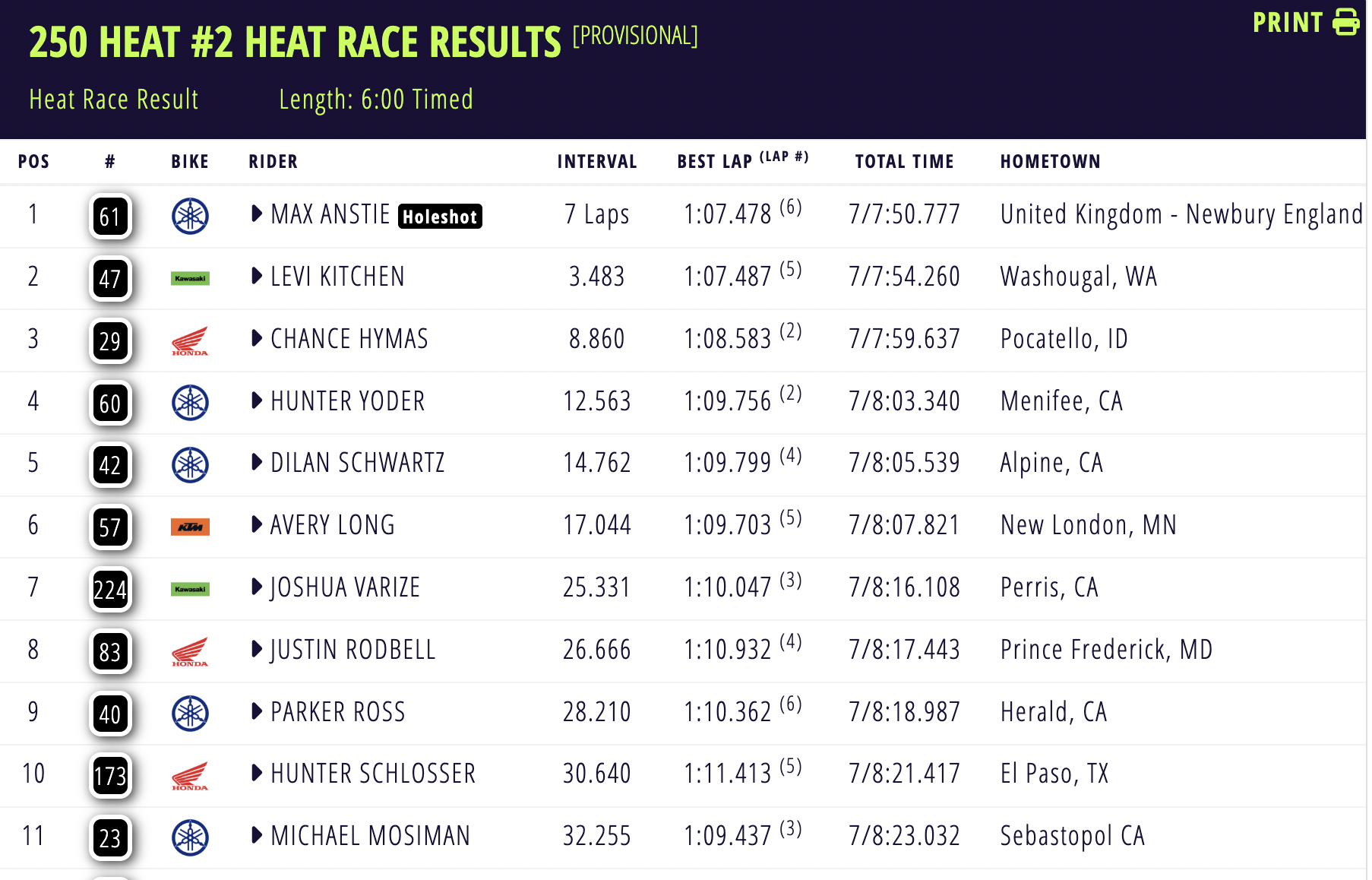Click Levi Kitchen's Kawasaki logo

(190, 278)
